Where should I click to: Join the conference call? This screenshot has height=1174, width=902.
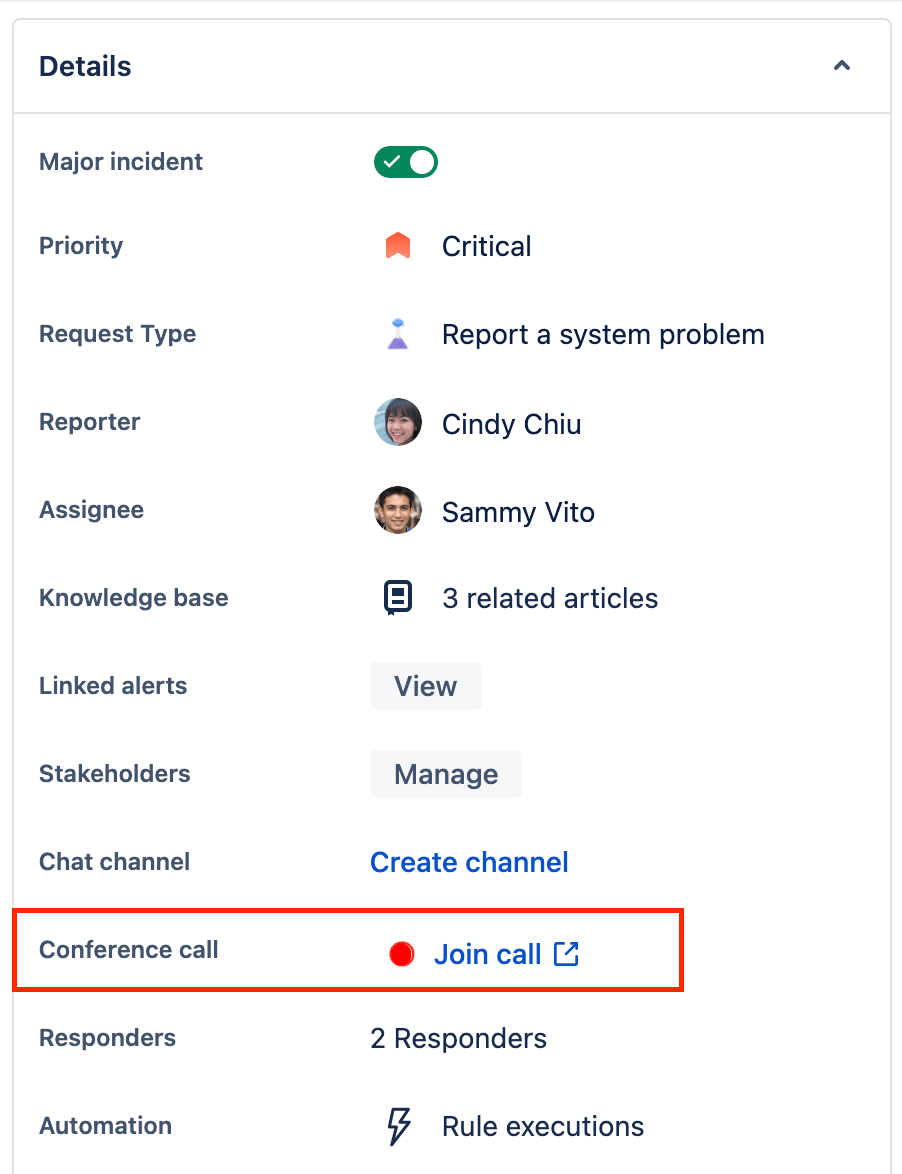point(487,953)
